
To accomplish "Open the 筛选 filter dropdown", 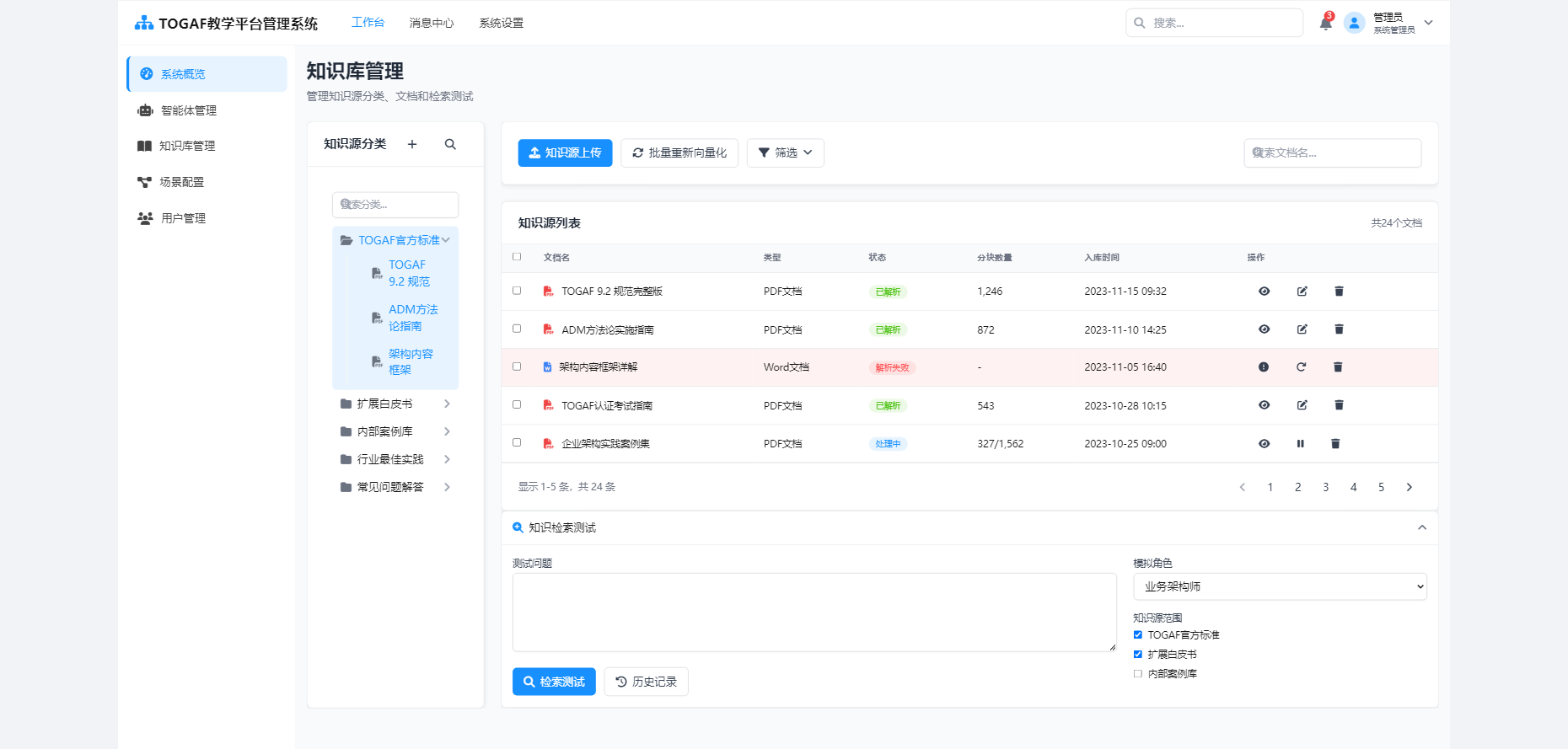I will coord(785,152).
